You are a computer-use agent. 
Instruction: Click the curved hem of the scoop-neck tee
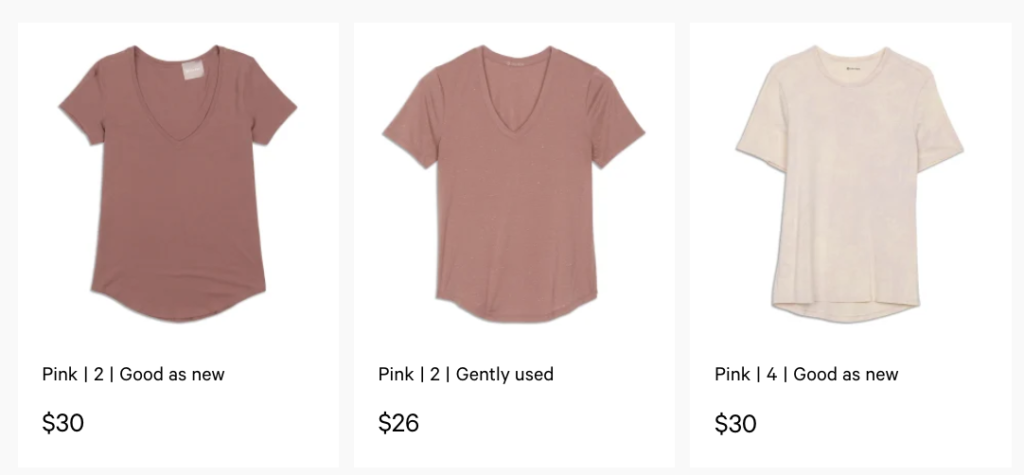click(x=178, y=313)
